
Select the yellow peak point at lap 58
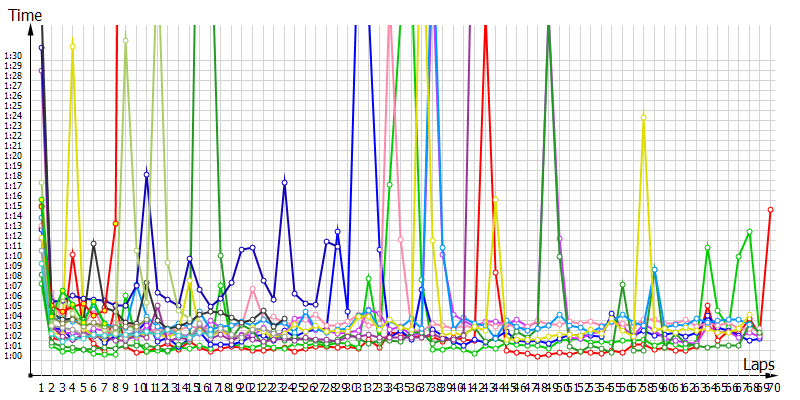click(644, 117)
